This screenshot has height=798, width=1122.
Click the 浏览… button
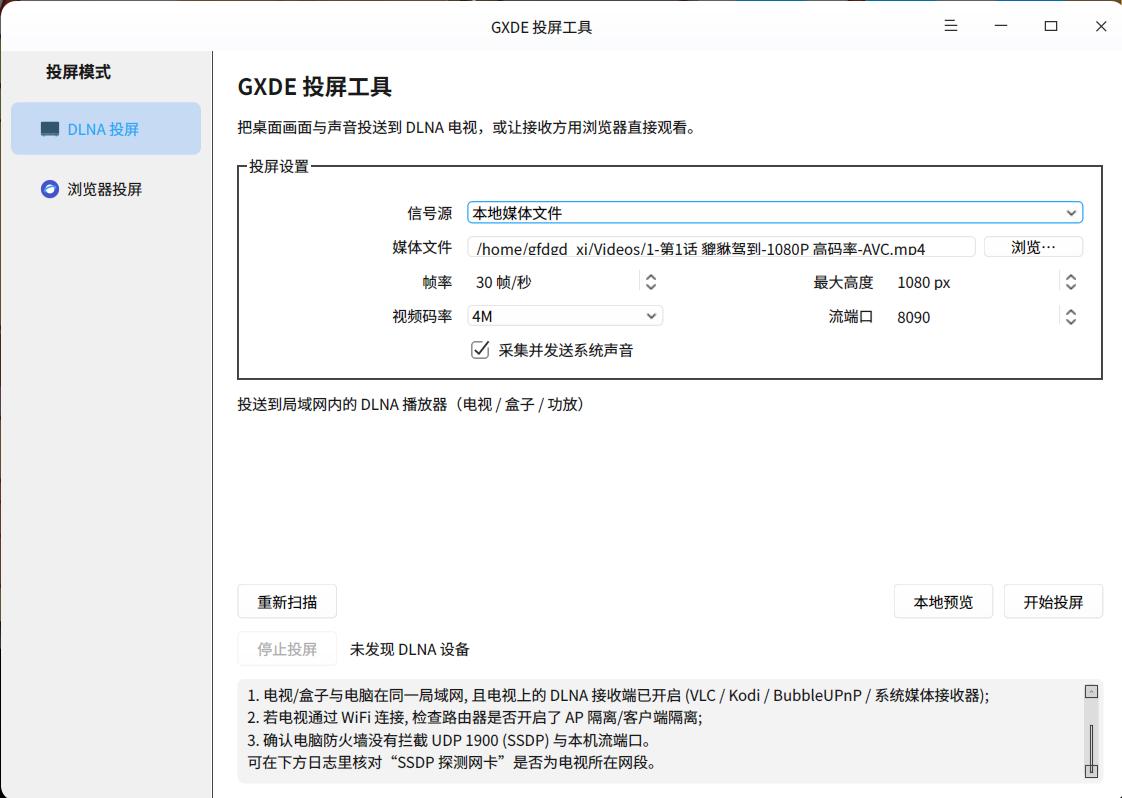(x=1033, y=247)
